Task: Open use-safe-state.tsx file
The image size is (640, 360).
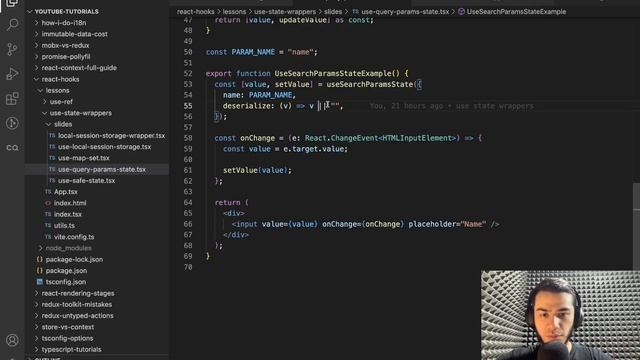Action: pos(86,180)
